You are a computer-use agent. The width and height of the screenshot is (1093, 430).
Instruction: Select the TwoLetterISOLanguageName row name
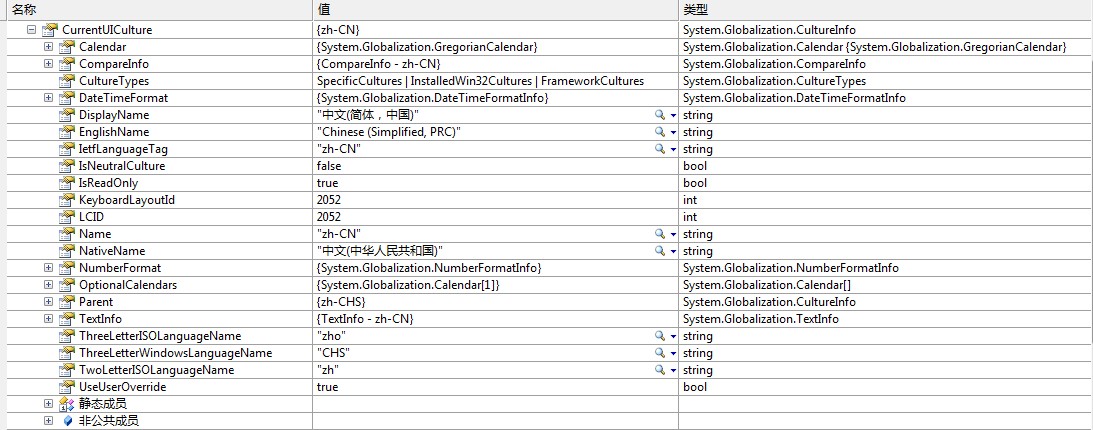pyautogui.click(x=156, y=370)
